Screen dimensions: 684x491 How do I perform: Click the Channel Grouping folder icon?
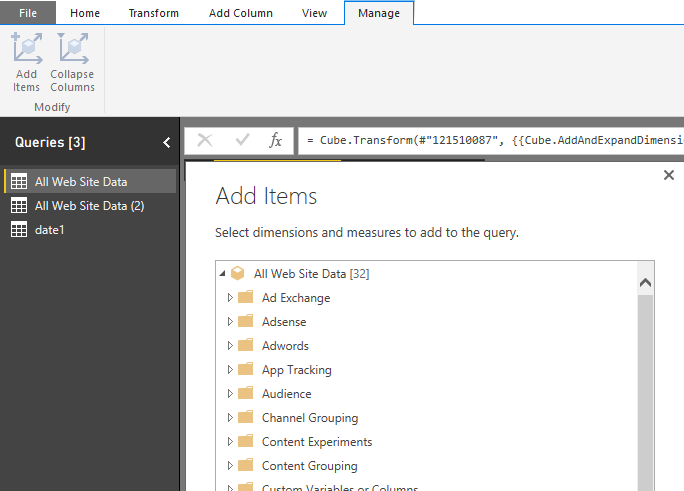(x=246, y=417)
